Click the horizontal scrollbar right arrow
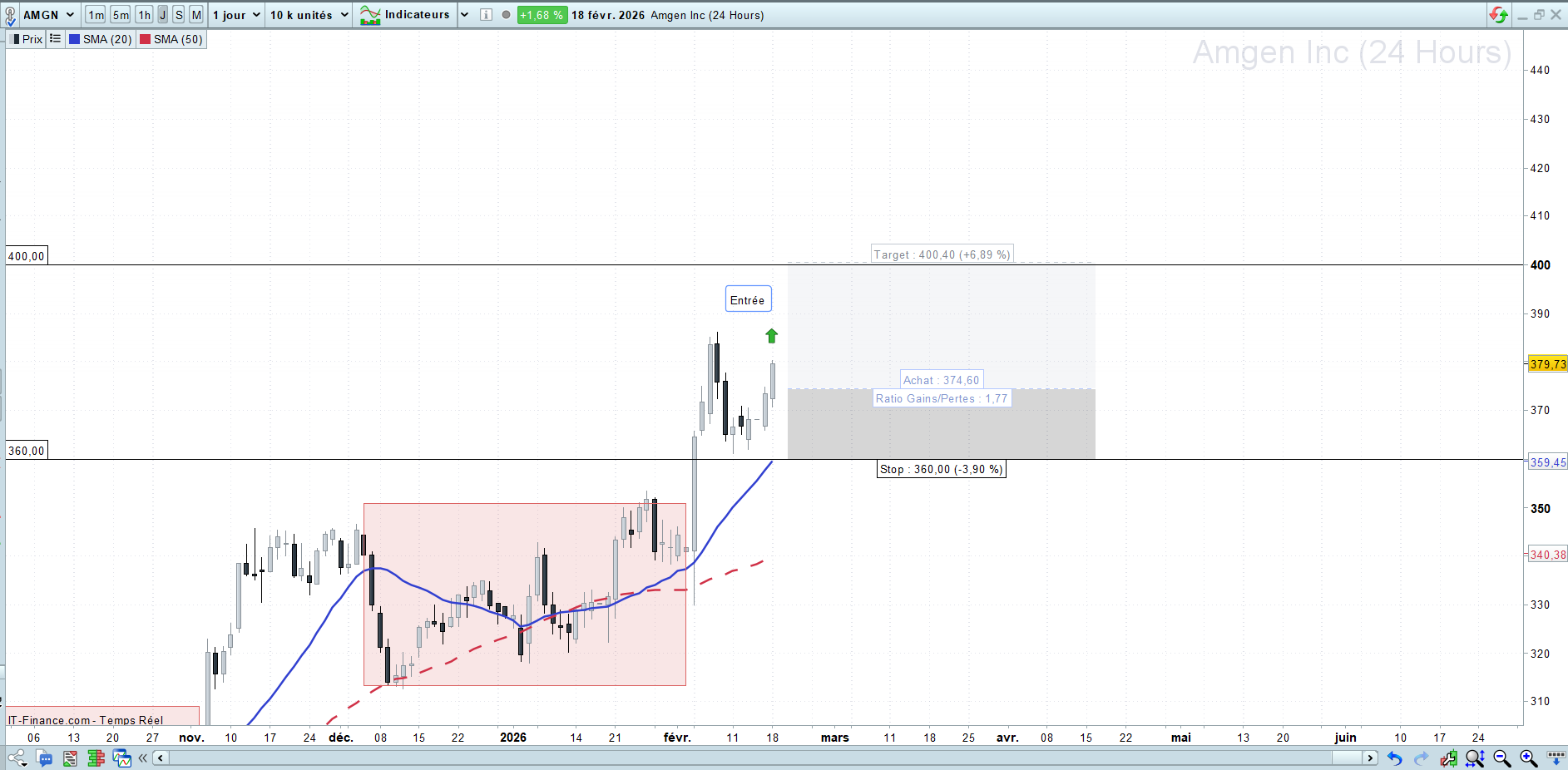 [1370, 758]
